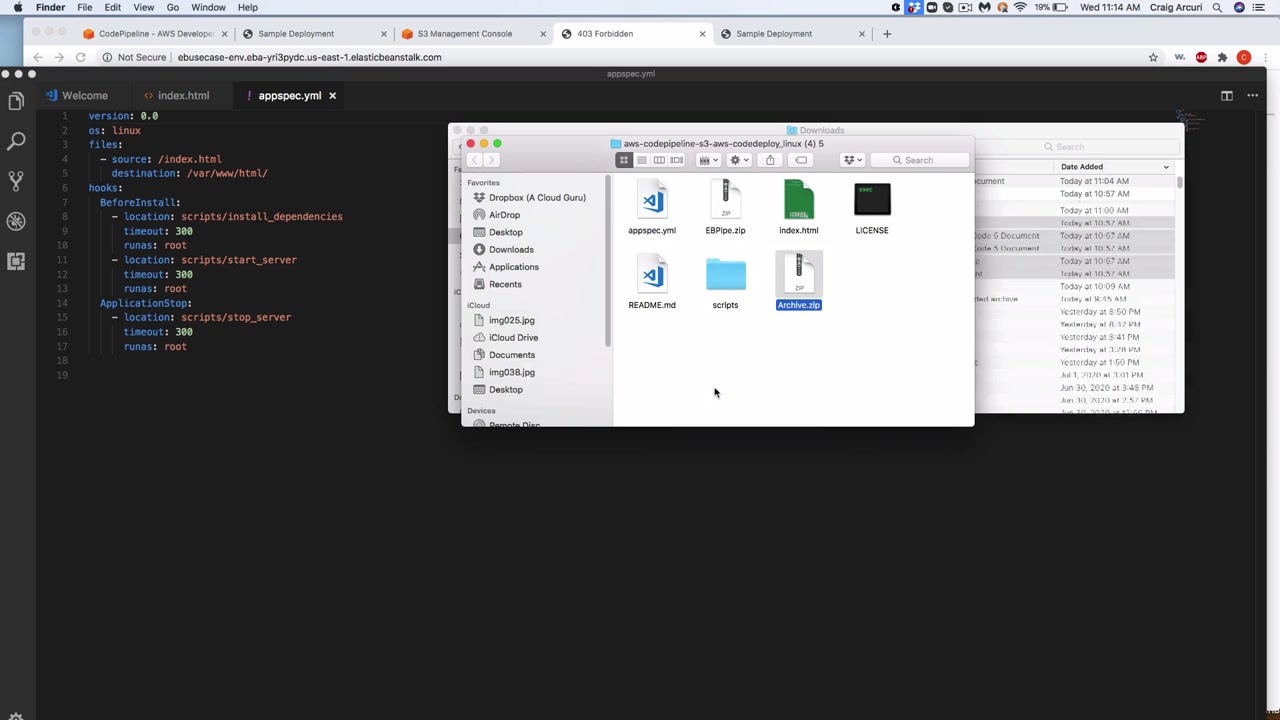
Task: Sort the Downloads window by Date Added
Action: pos(1114,167)
